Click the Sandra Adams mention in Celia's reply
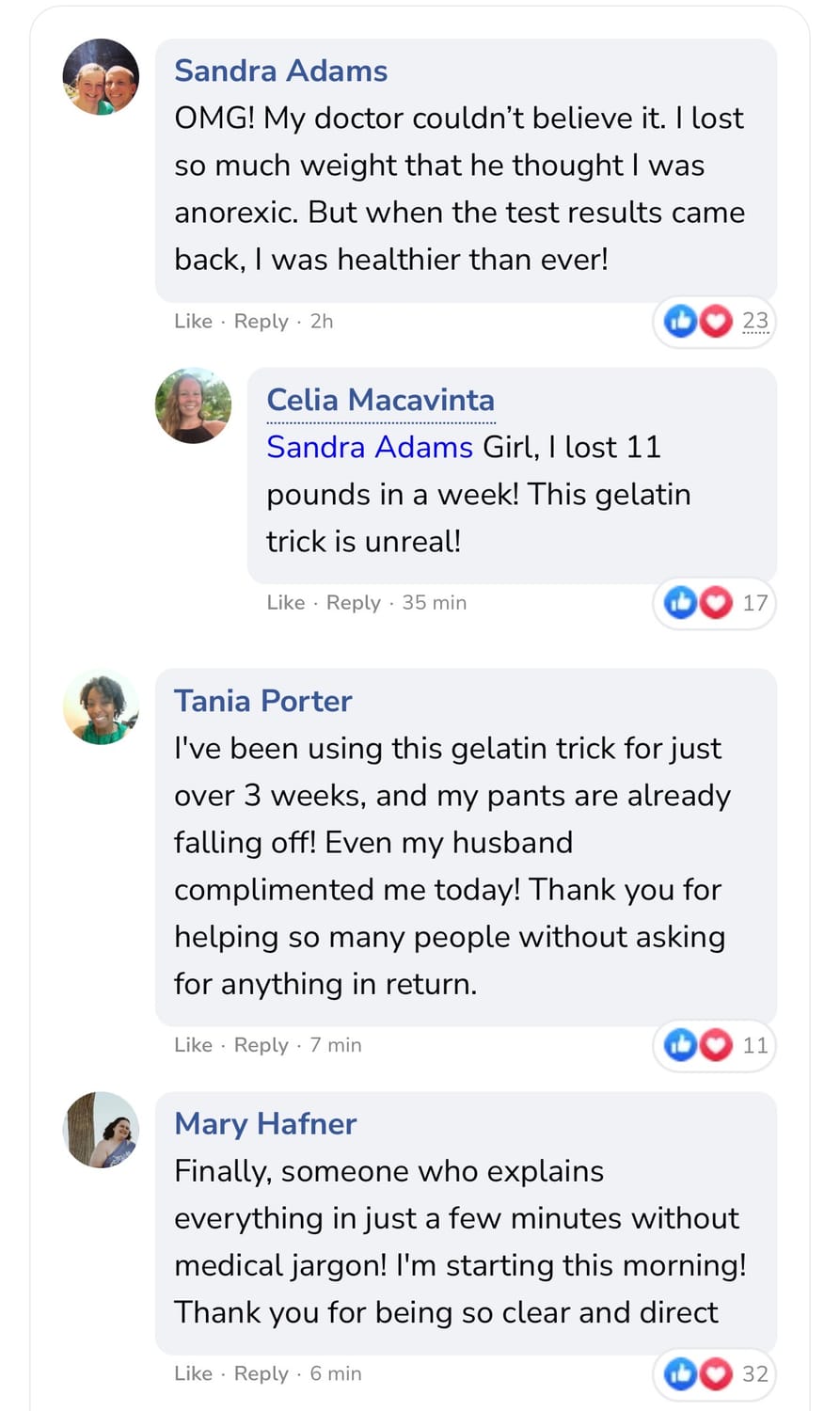Screen dimensions: 840x1411 click(x=369, y=447)
